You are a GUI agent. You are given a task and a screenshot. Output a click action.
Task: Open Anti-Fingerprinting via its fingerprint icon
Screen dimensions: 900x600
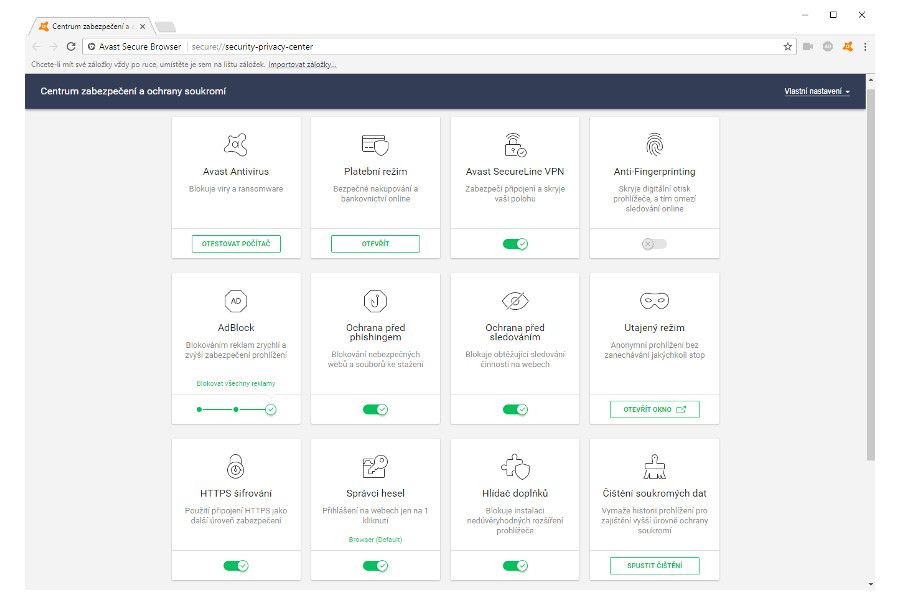(x=654, y=143)
